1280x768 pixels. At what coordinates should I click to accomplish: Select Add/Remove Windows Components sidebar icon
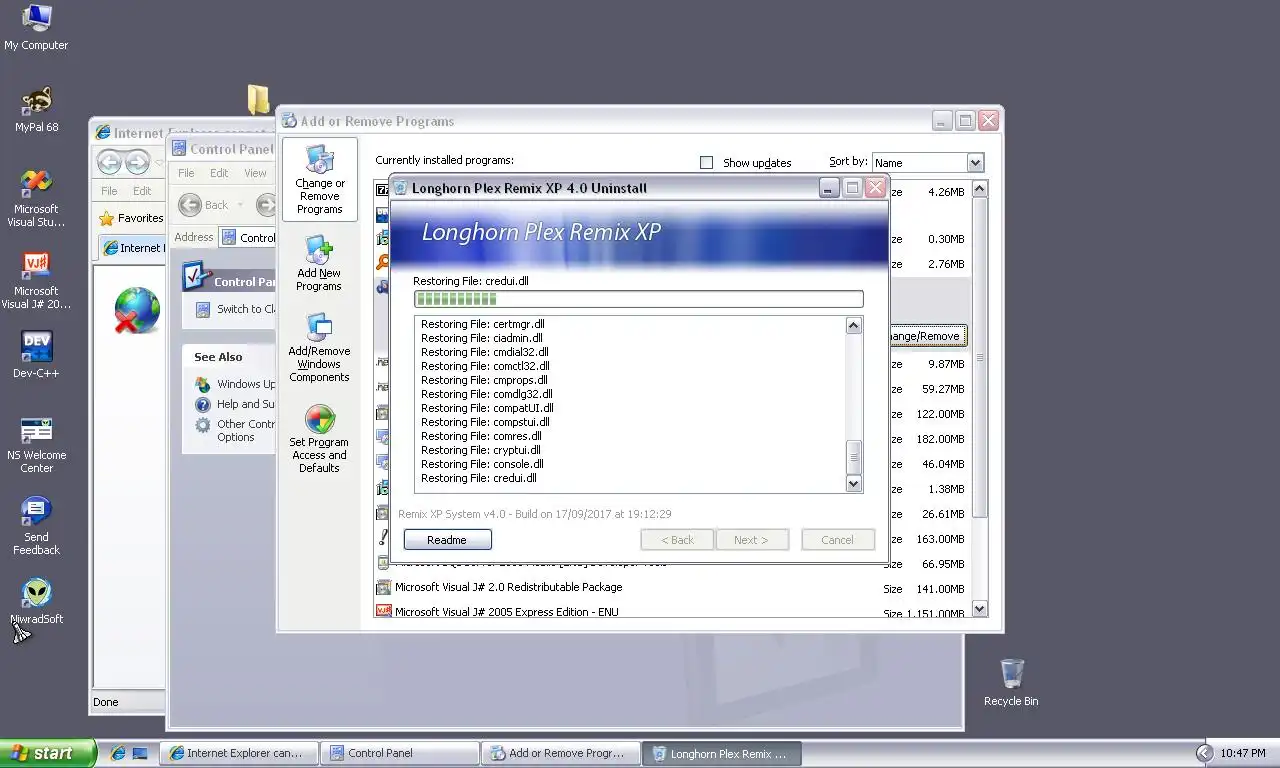point(319,348)
